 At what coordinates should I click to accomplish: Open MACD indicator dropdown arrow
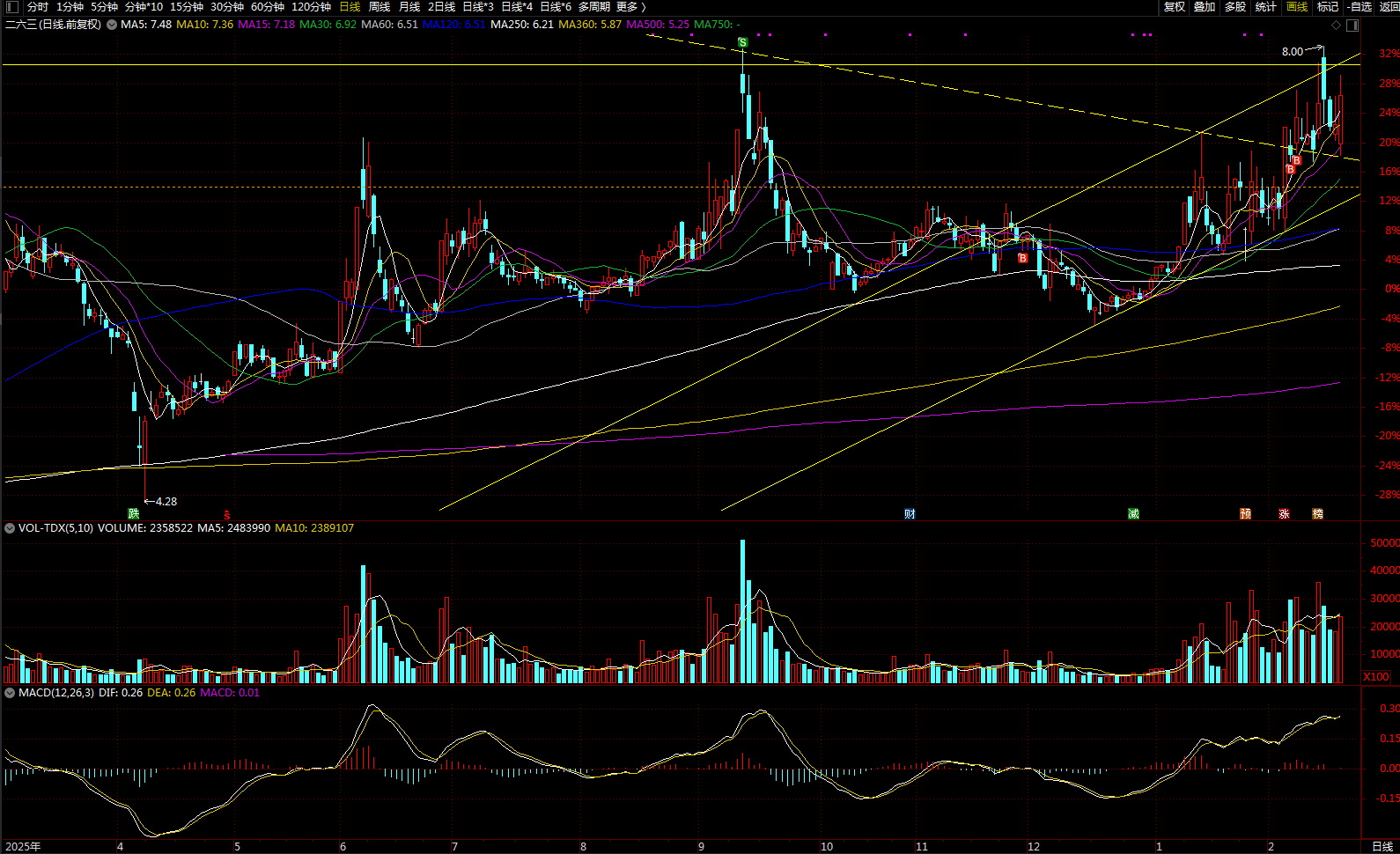coord(10,693)
